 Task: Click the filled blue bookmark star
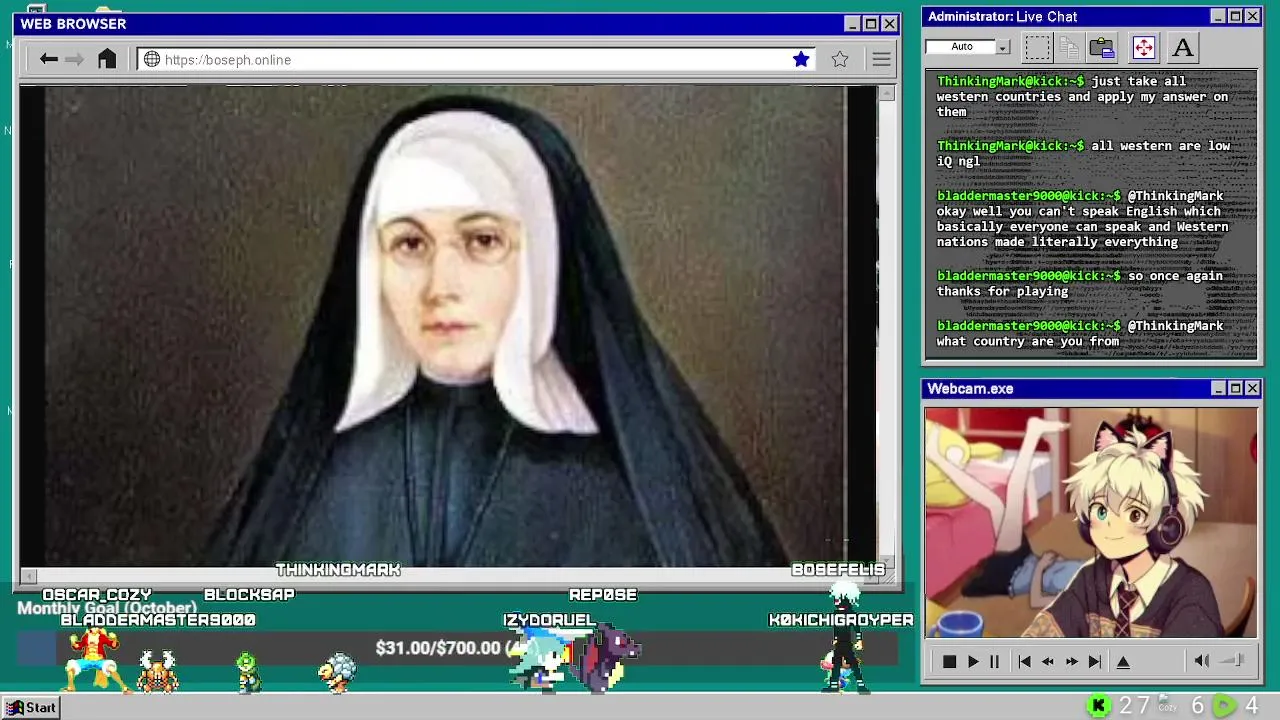(801, 60)
